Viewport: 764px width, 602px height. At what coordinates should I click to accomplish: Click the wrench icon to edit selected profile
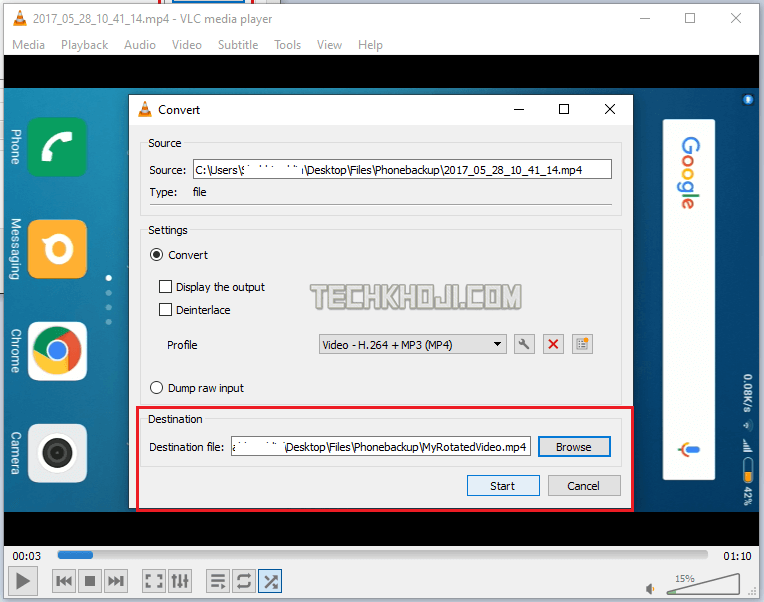click(x=524, y=344)
